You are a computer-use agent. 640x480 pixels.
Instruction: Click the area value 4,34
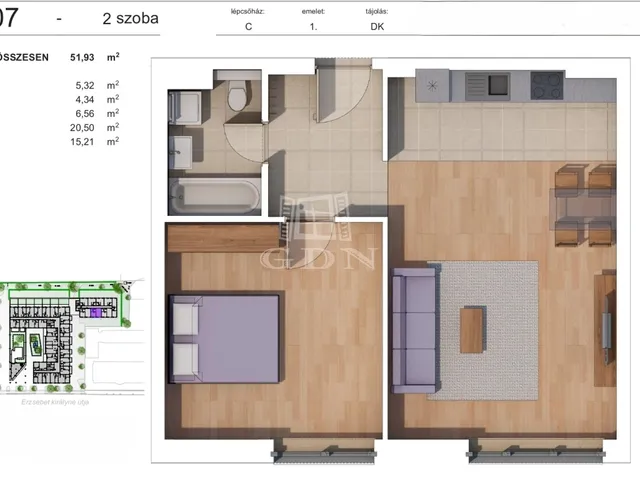(x=85, y=100)
